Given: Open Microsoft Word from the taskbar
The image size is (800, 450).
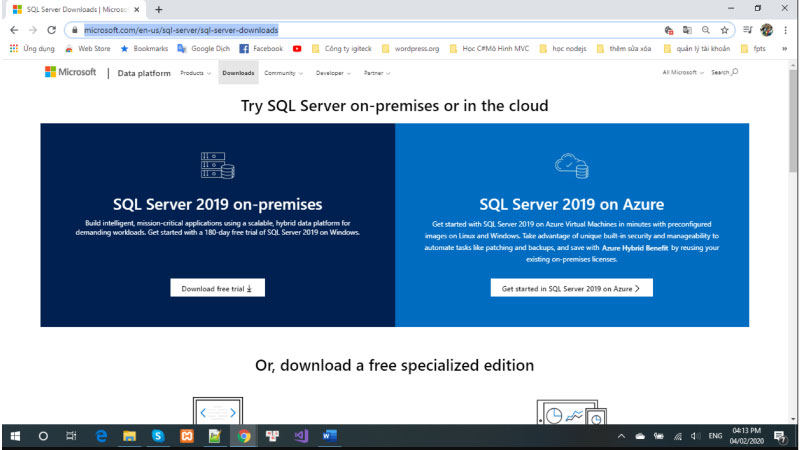Looking at the screenshot, I should tap(330, 436).
